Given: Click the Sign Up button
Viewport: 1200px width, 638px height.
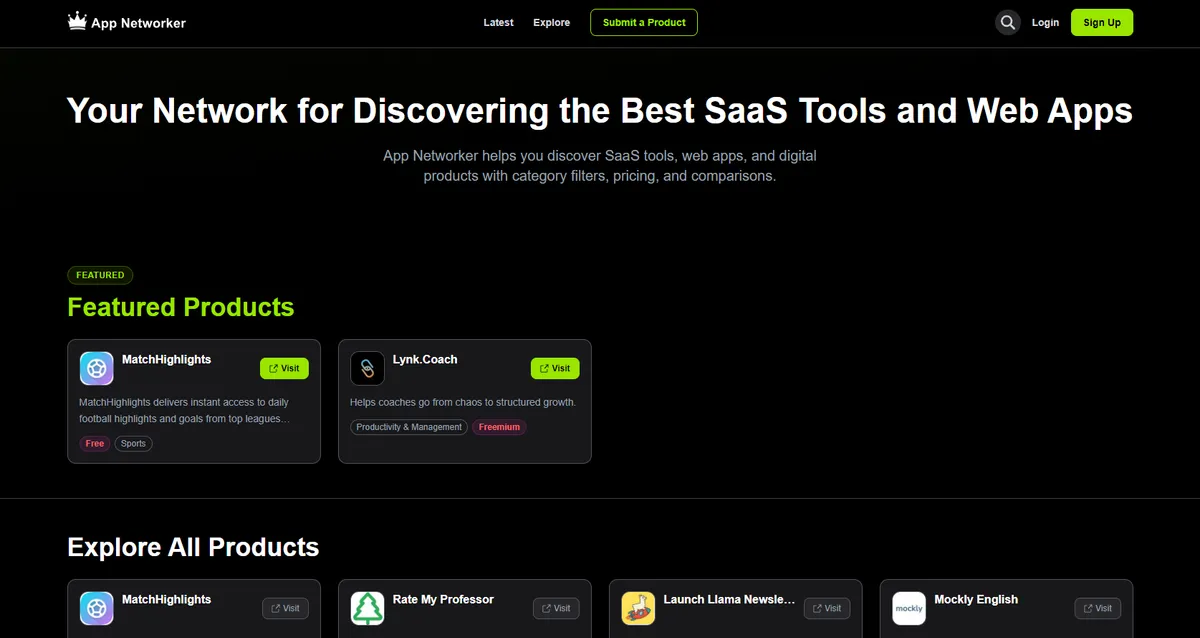Looking at the screenshot, I should click(x=1102, y=22).
